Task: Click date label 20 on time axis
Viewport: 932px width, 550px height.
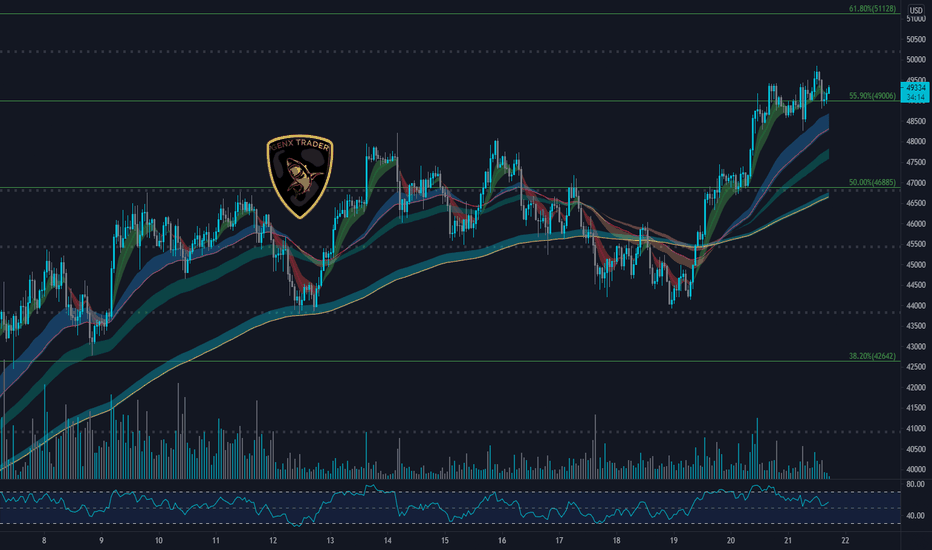Action: tap(731, 541)
